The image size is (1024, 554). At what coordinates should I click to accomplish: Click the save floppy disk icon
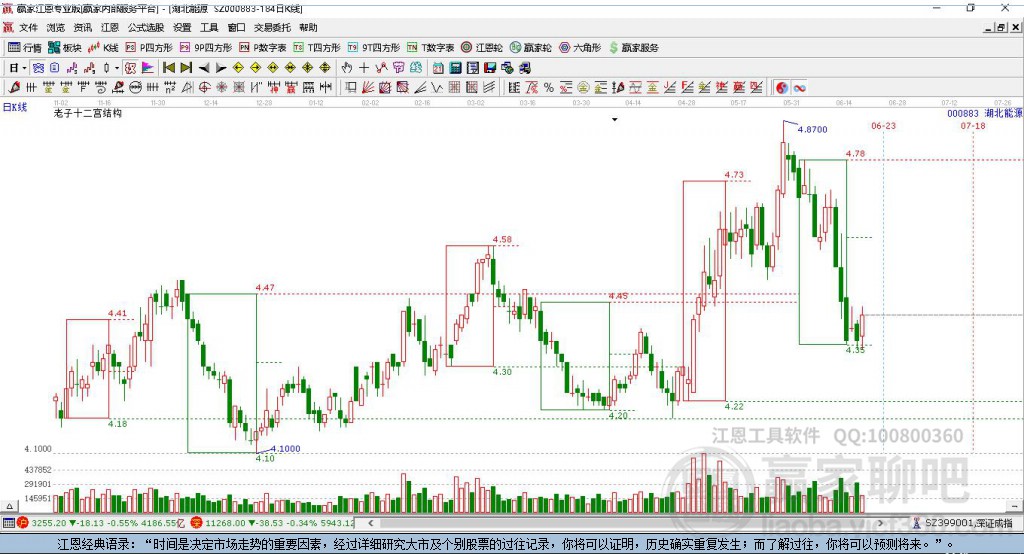490,68
